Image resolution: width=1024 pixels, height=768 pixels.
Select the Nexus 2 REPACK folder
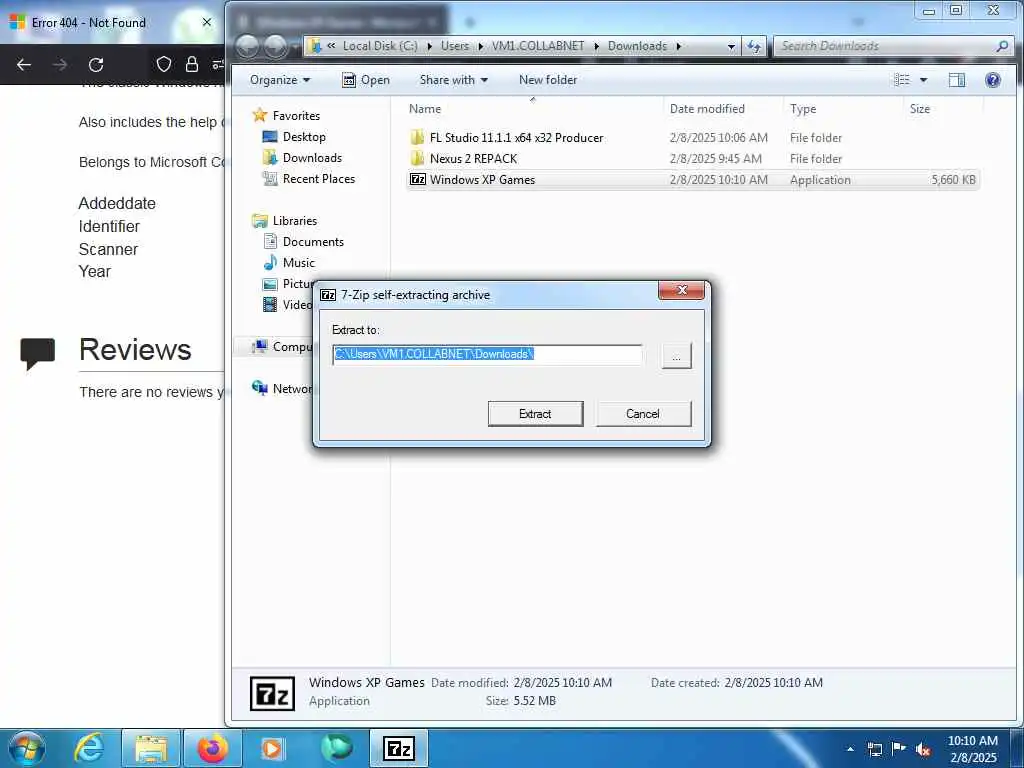[473, 159]
